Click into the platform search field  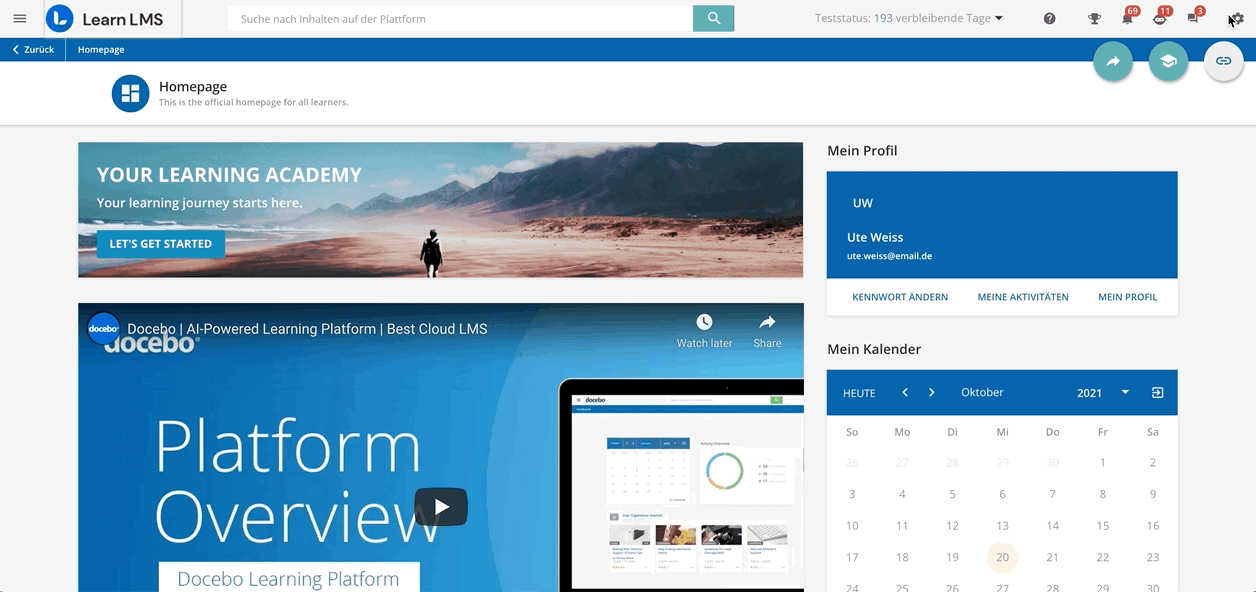[x=460, y=18]
